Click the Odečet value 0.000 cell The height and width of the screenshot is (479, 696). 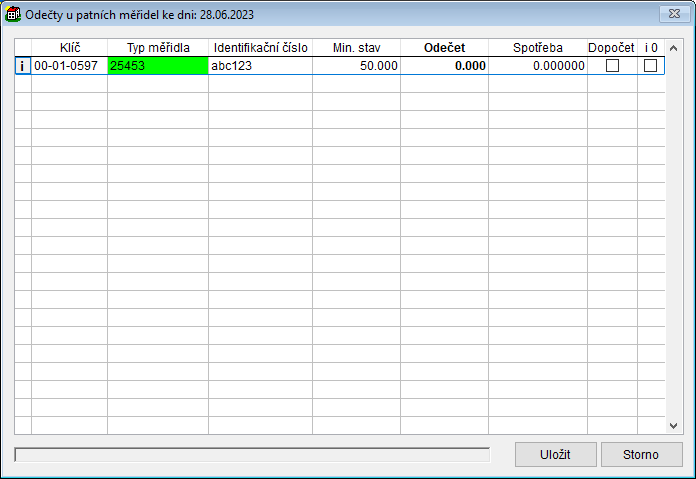coord(444,66)
